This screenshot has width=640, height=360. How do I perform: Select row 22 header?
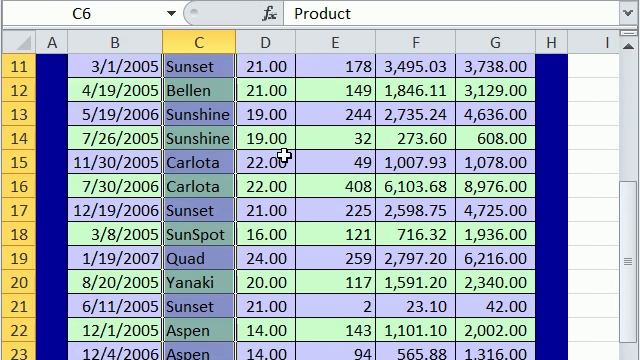[x=19, y=330]
